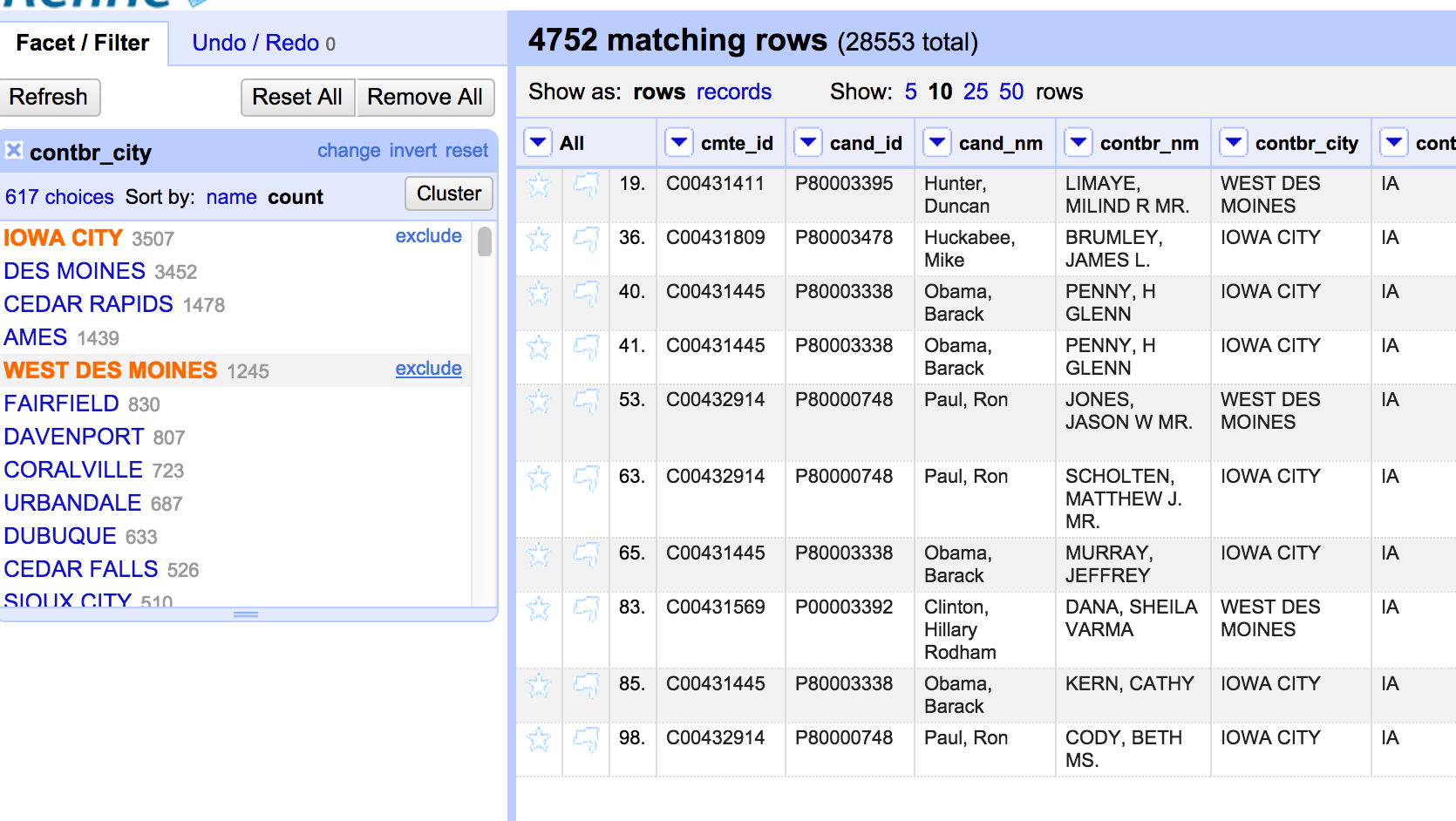This screenshot has width=1456, height=821.
Task: Click the Cluster button
Action: click(x=449, y=193)
